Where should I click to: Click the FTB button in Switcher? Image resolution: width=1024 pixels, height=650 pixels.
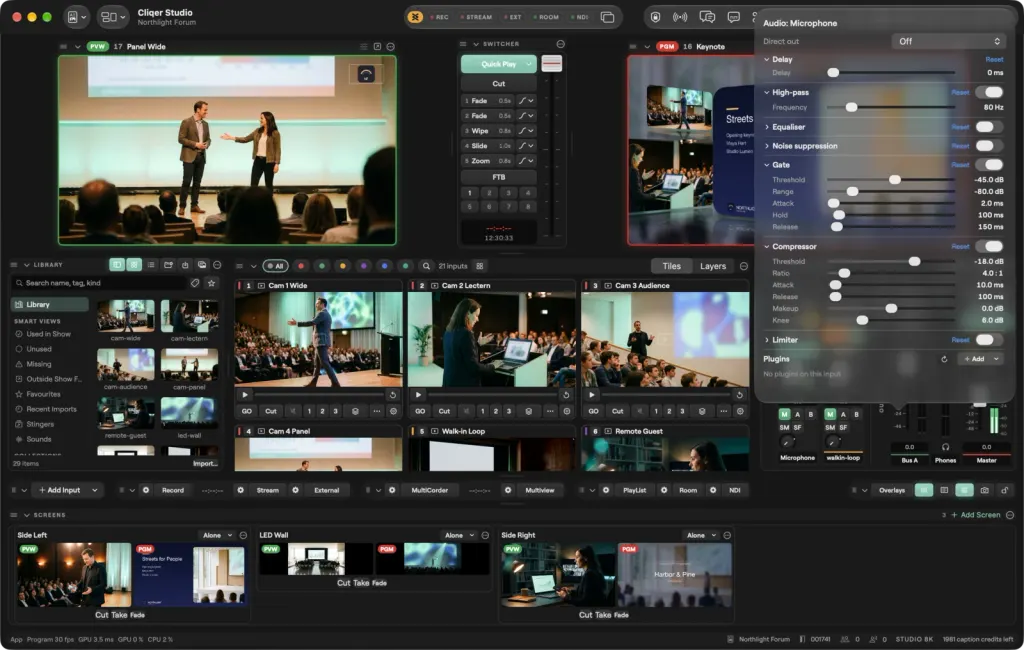tap(498, 177)
